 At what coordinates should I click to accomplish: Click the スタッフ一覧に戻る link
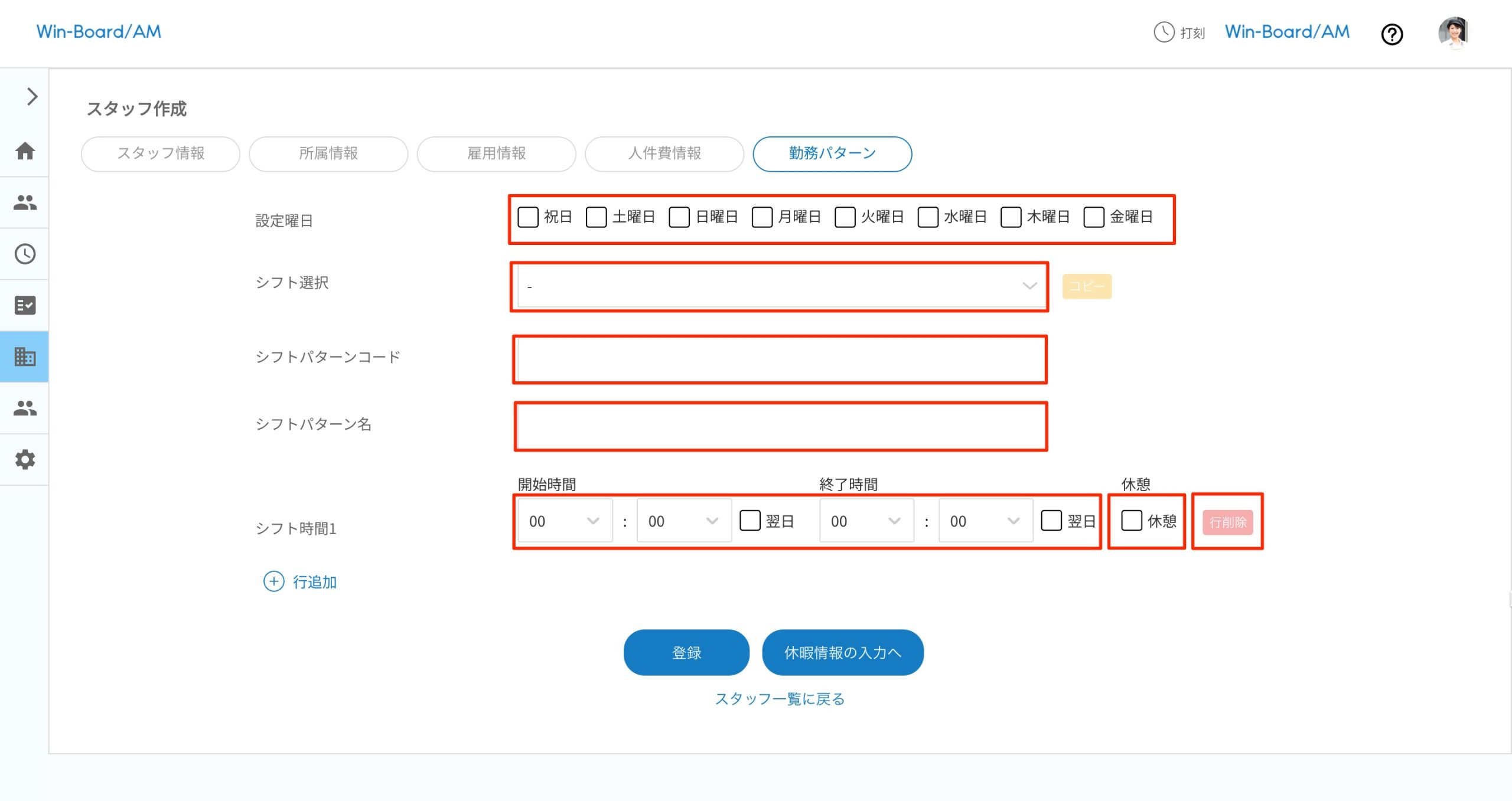780,698
